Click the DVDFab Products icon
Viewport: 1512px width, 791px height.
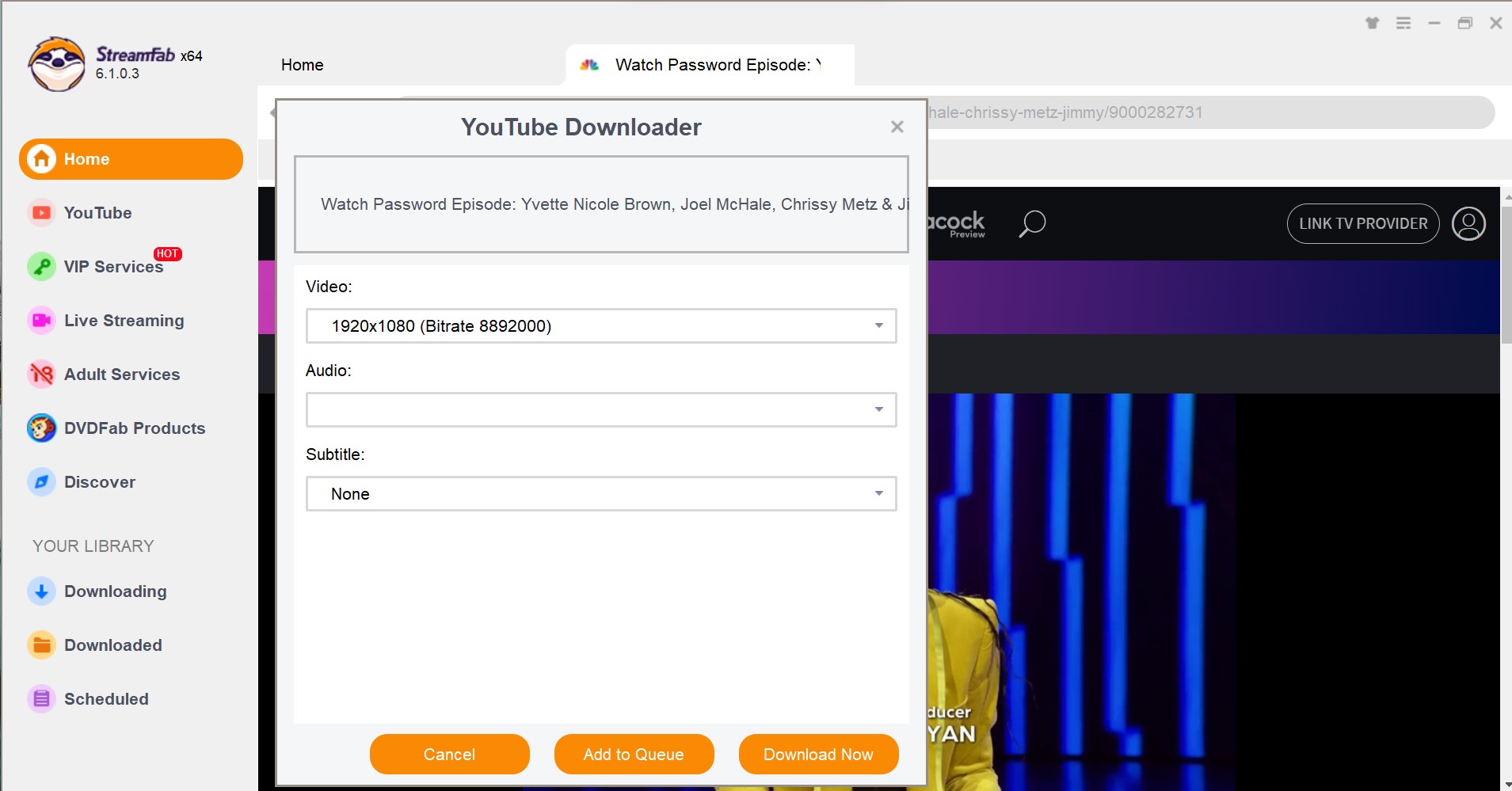coord(41,428)
